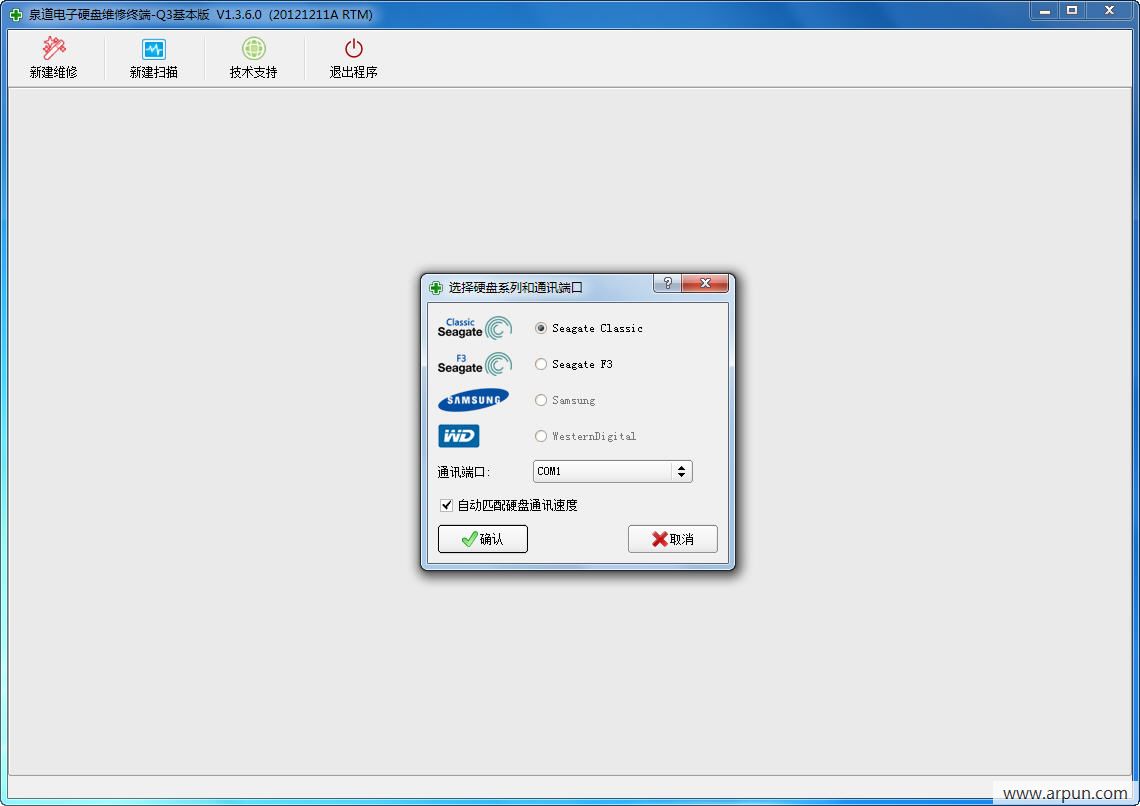Click the green plus icon in dialog title
Image resolution: width=1140 pixels, height=806 pixels.
tap(435, 288)
